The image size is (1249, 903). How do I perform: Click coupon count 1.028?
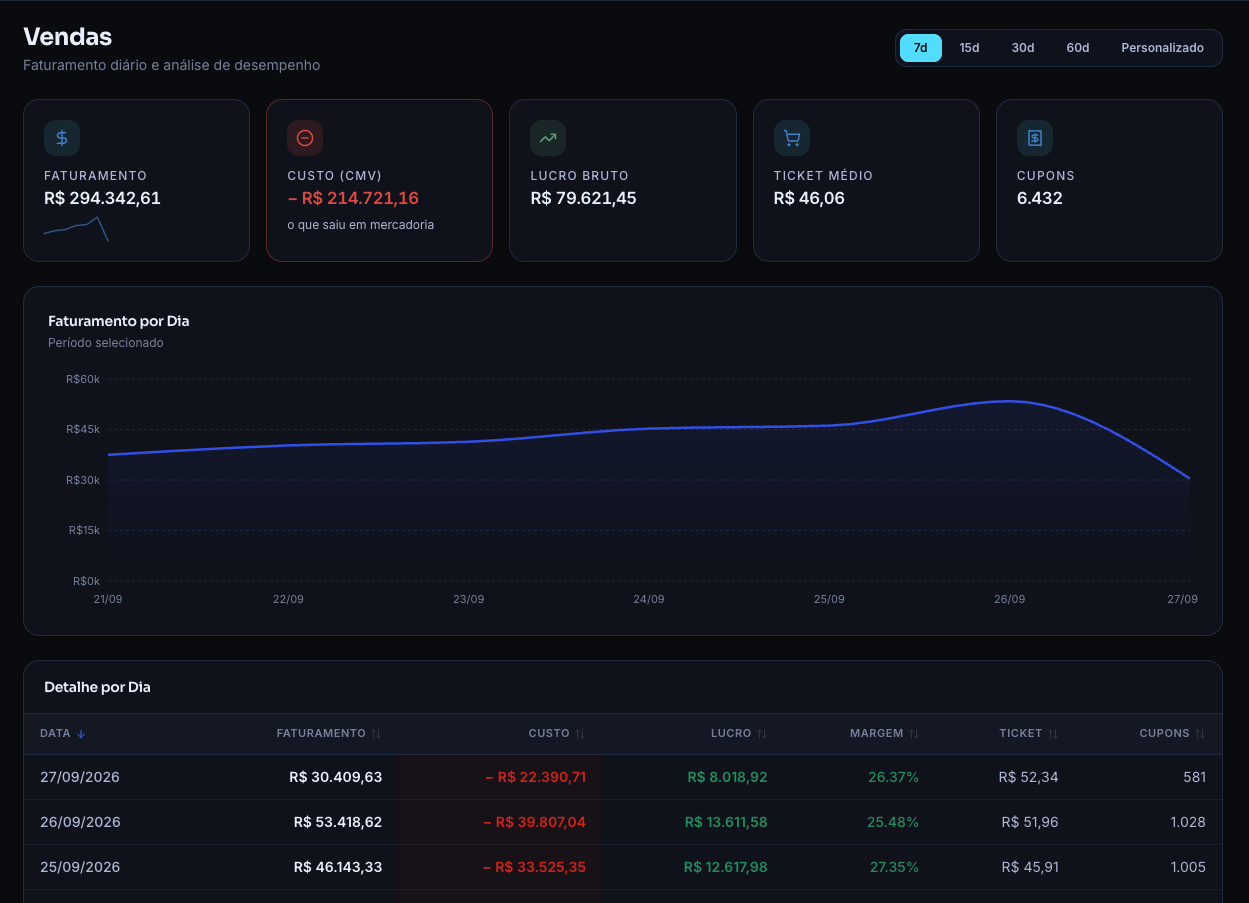click(x=1188, y=822)
